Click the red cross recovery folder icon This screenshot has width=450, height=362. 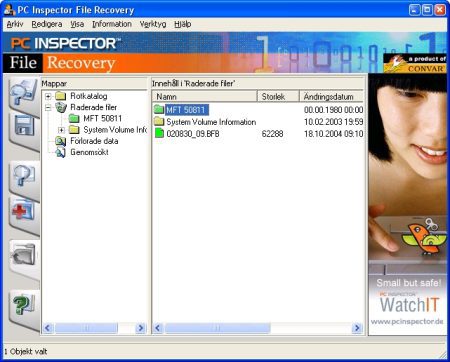[23, 211]
